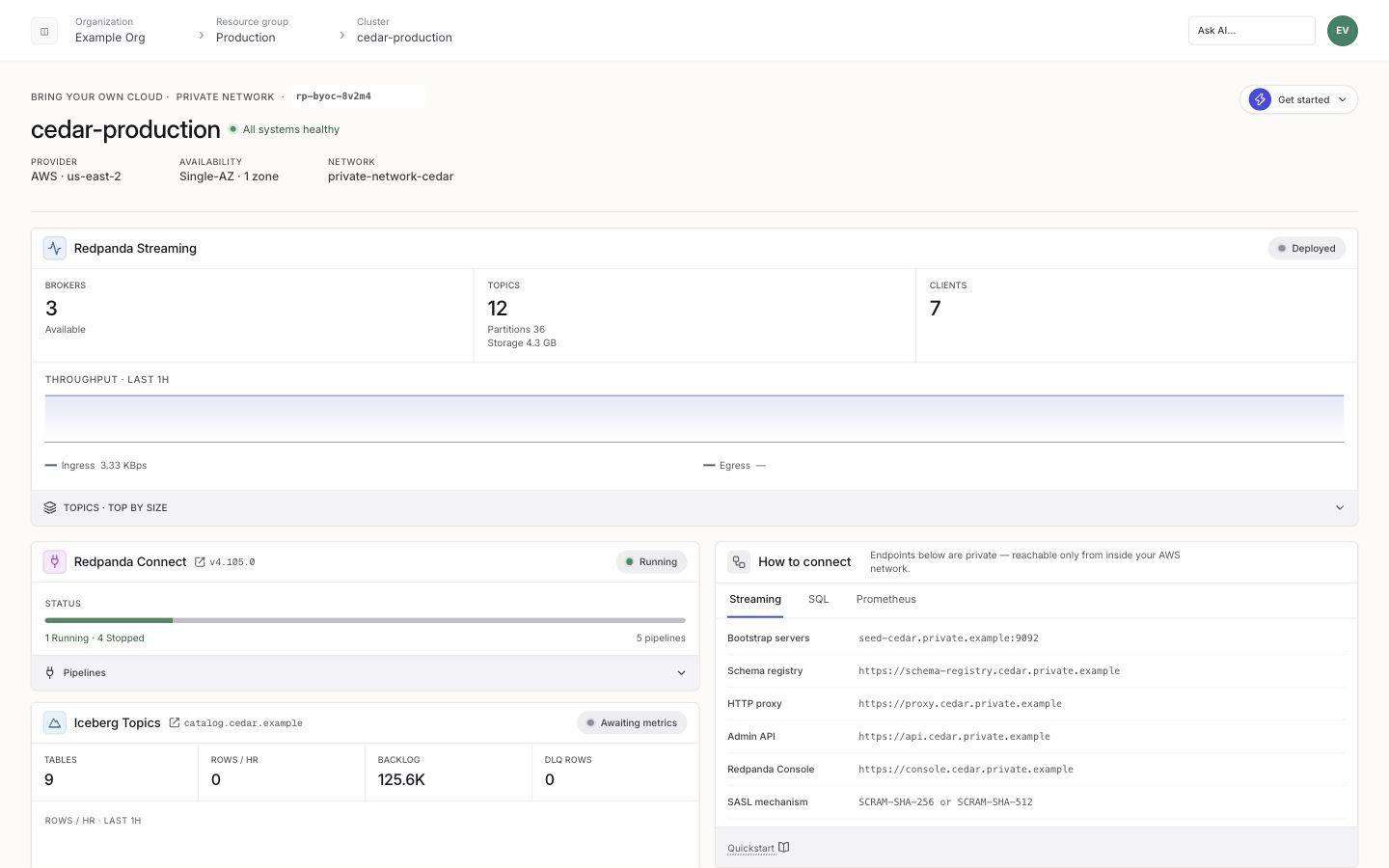The height and width of the screenshot is (868, 1389).
Task: Click the Topics layers stack icon
Action: coord(50,507)
